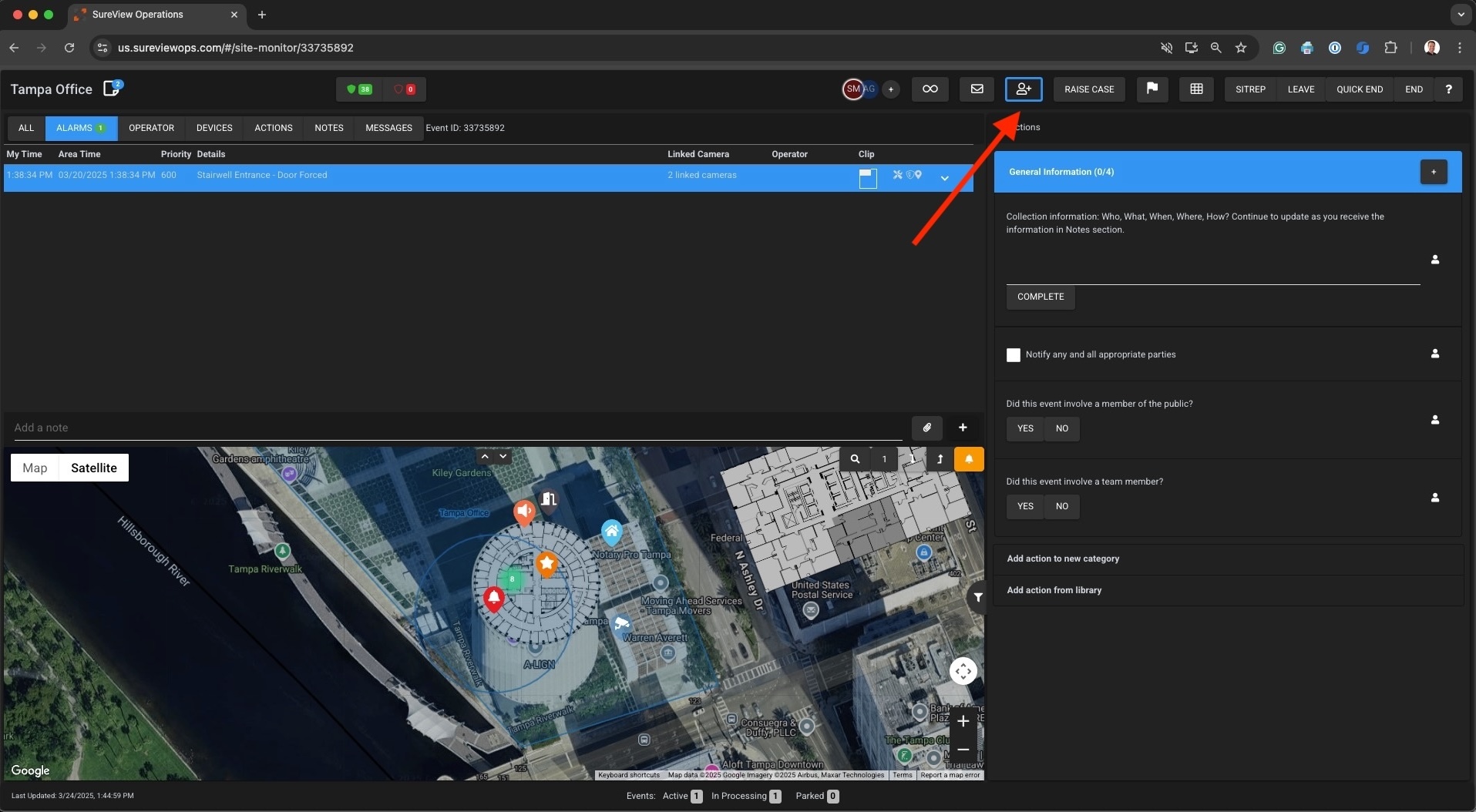Expand the General Information plus button
Screen dimensions: 1476x812
[1433, 172]
